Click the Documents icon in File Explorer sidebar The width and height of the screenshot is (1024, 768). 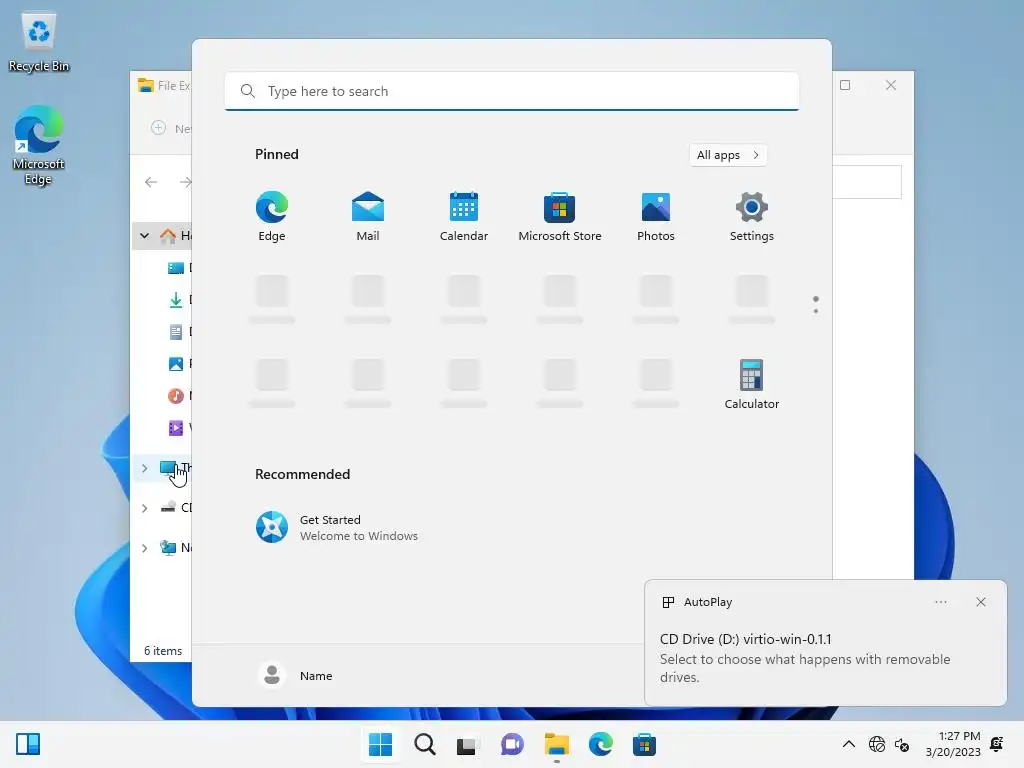point(176,332)
